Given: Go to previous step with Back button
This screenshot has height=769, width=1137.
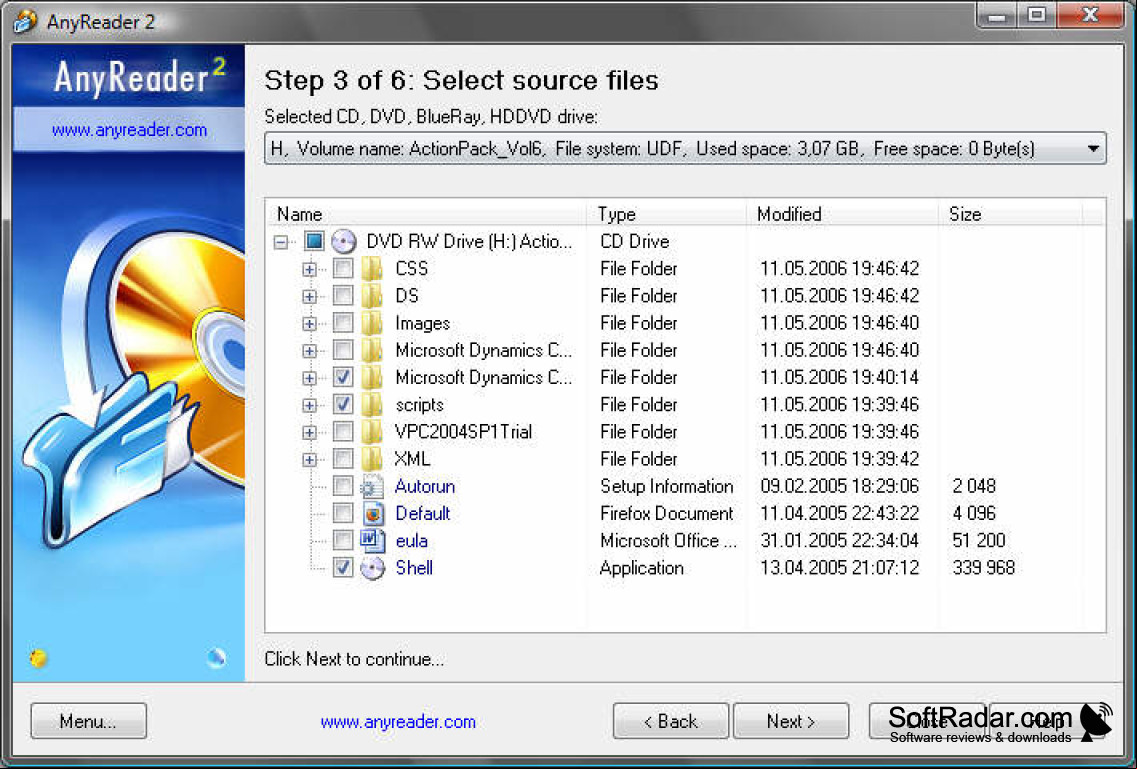Looking at the screenshot, I should click(671, 721).
